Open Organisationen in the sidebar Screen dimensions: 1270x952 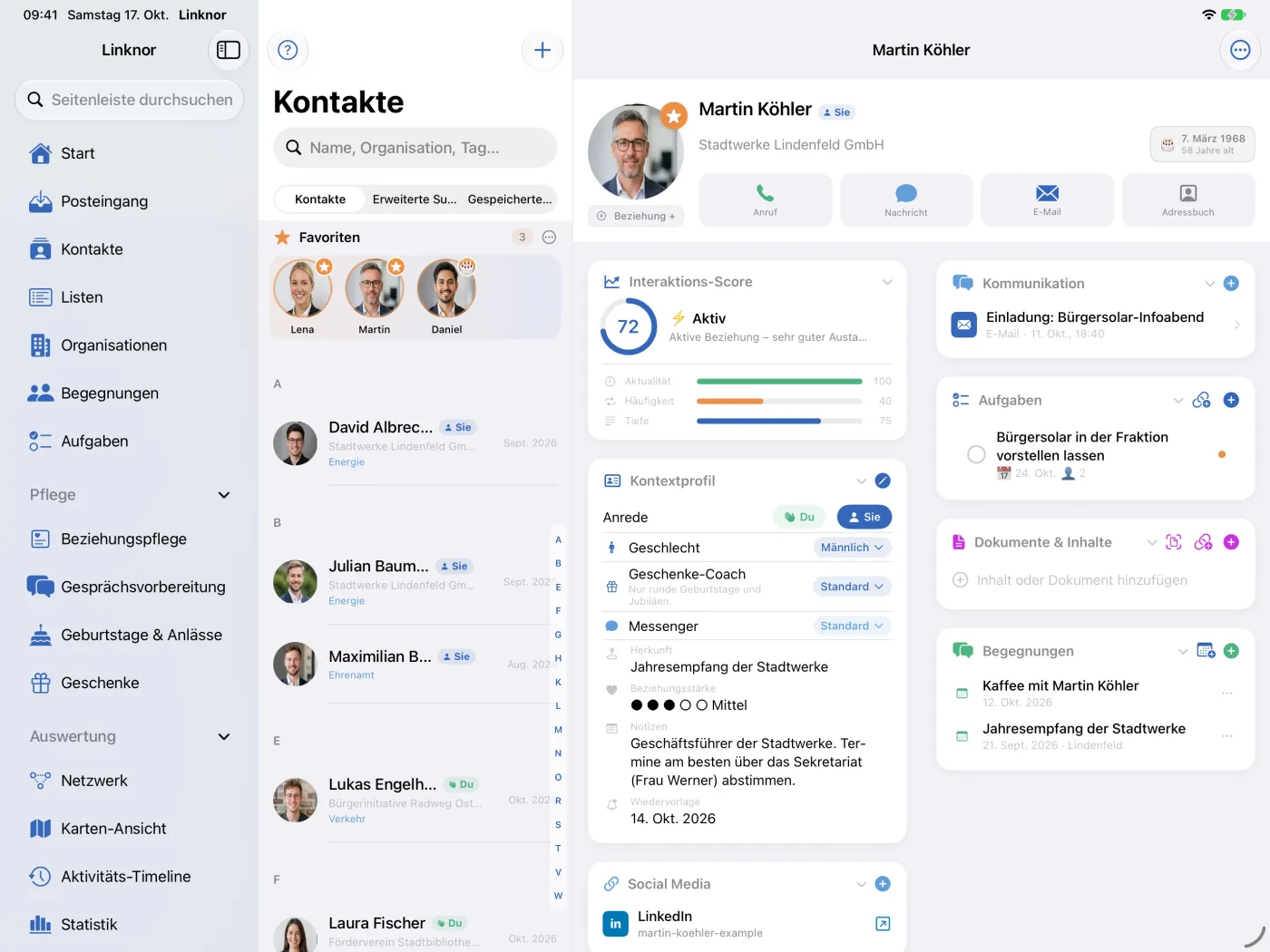[130, 345]
